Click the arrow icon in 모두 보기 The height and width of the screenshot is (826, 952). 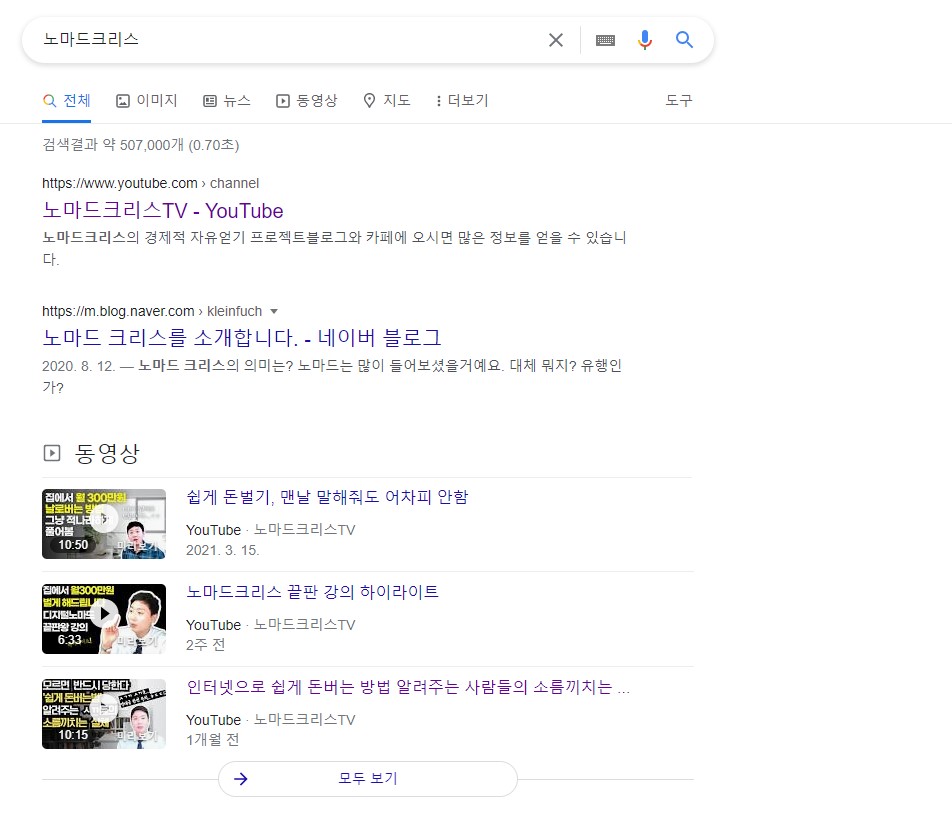click(241, 779)
